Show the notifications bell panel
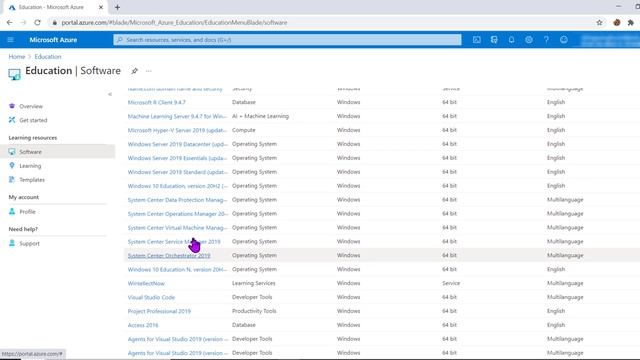 [x=511, y=40]
